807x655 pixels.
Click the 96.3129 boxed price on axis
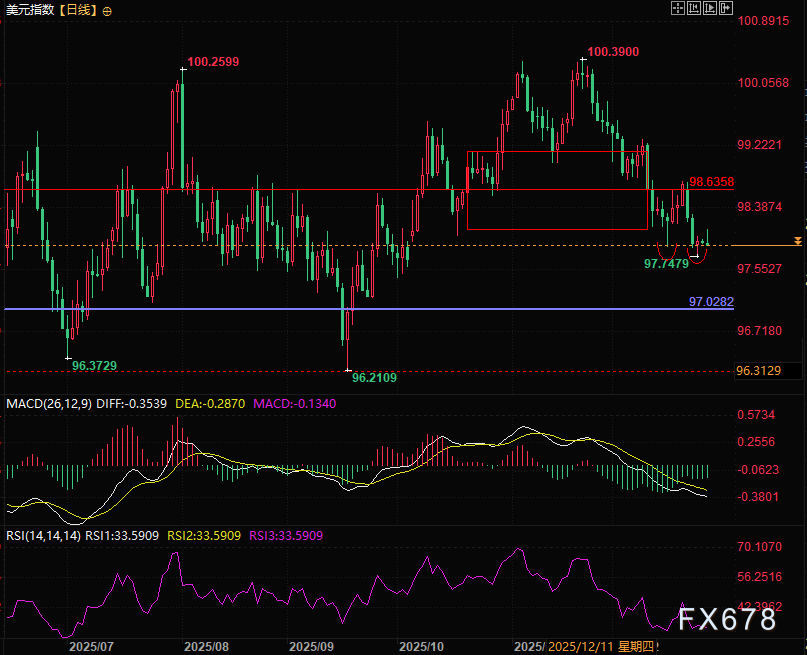point(756,371)
